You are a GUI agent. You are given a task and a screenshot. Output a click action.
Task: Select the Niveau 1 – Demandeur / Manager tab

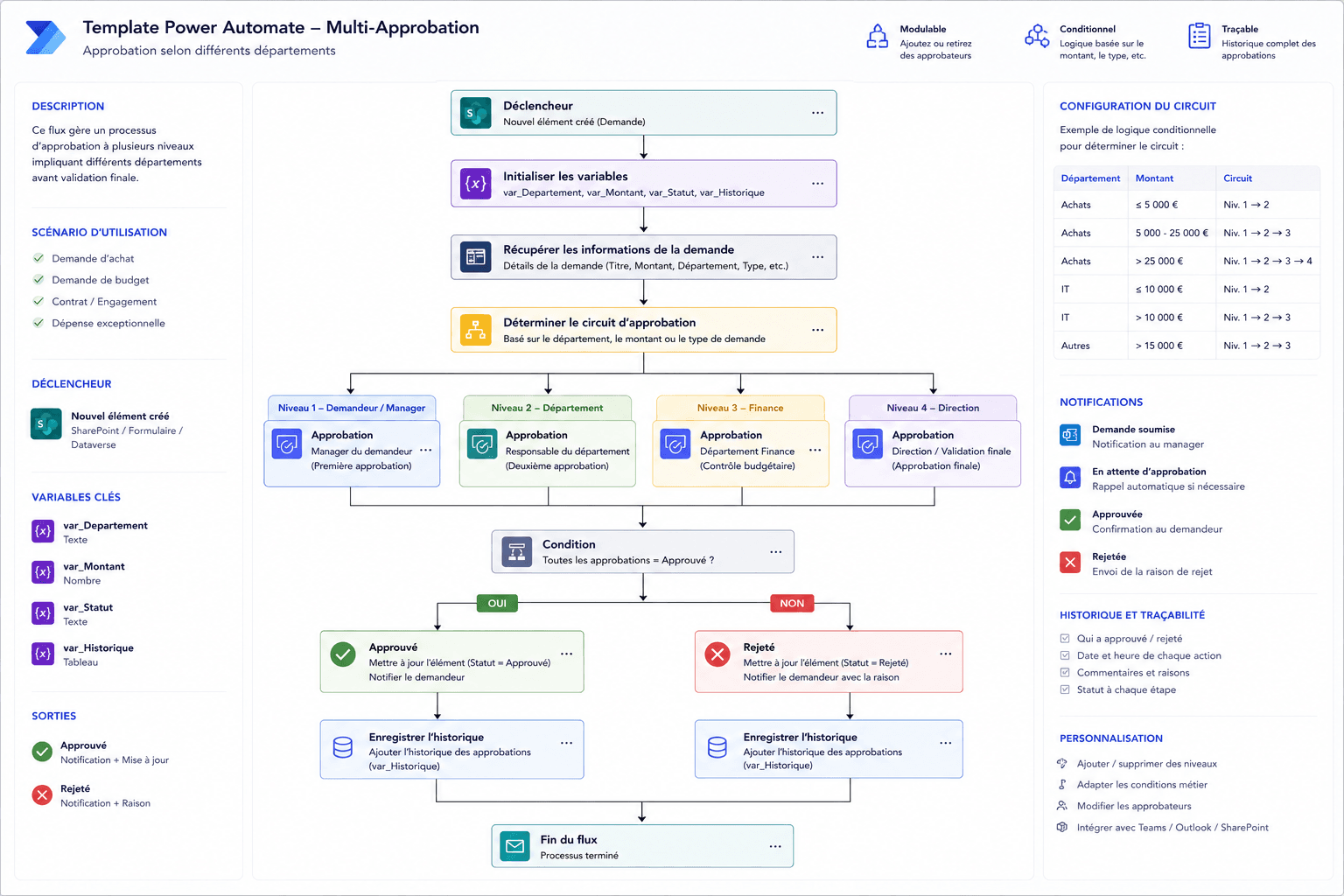coord(352,408)
